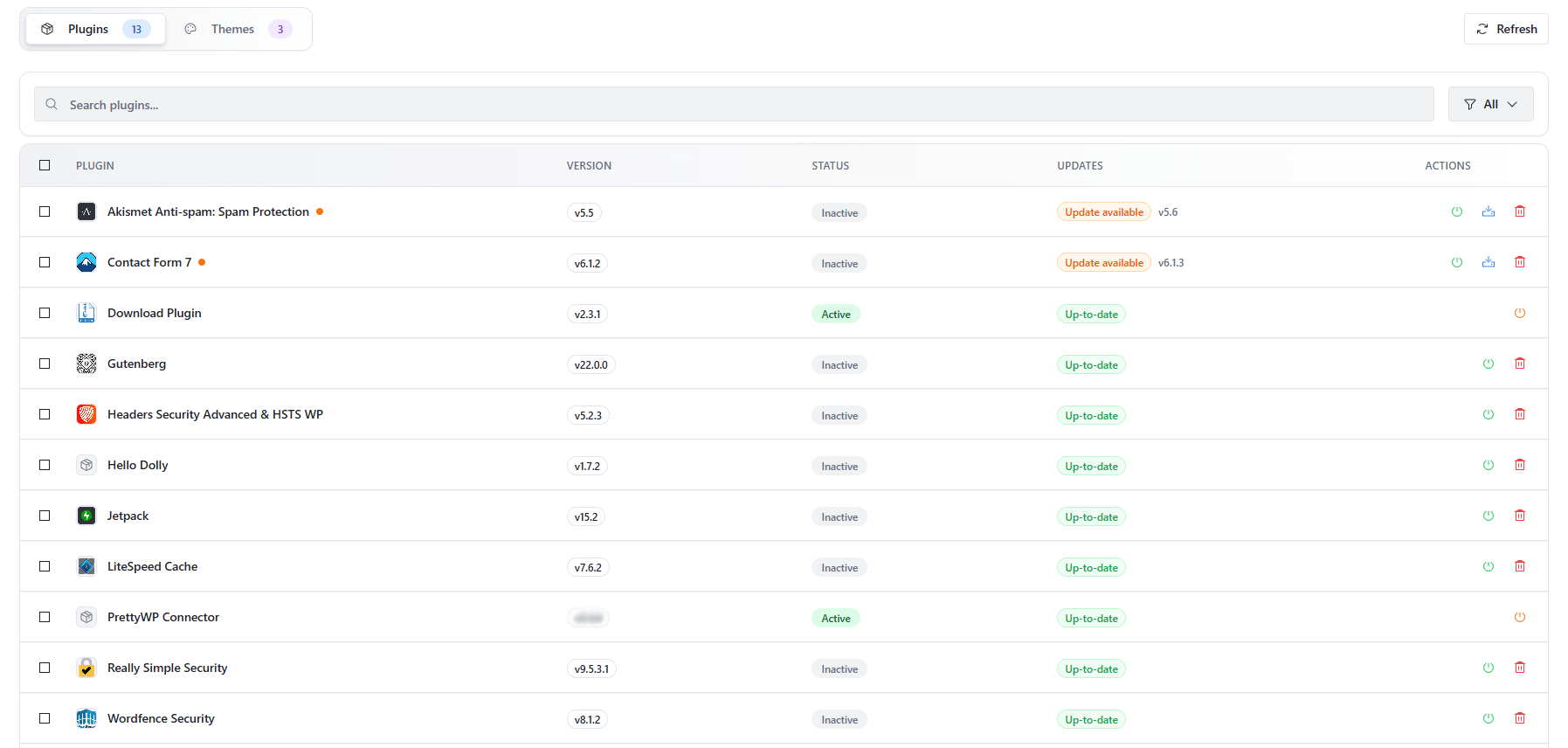Delete the Contact Form 7 plugin
The image size is (1568, 748).
coord(1519,262)
